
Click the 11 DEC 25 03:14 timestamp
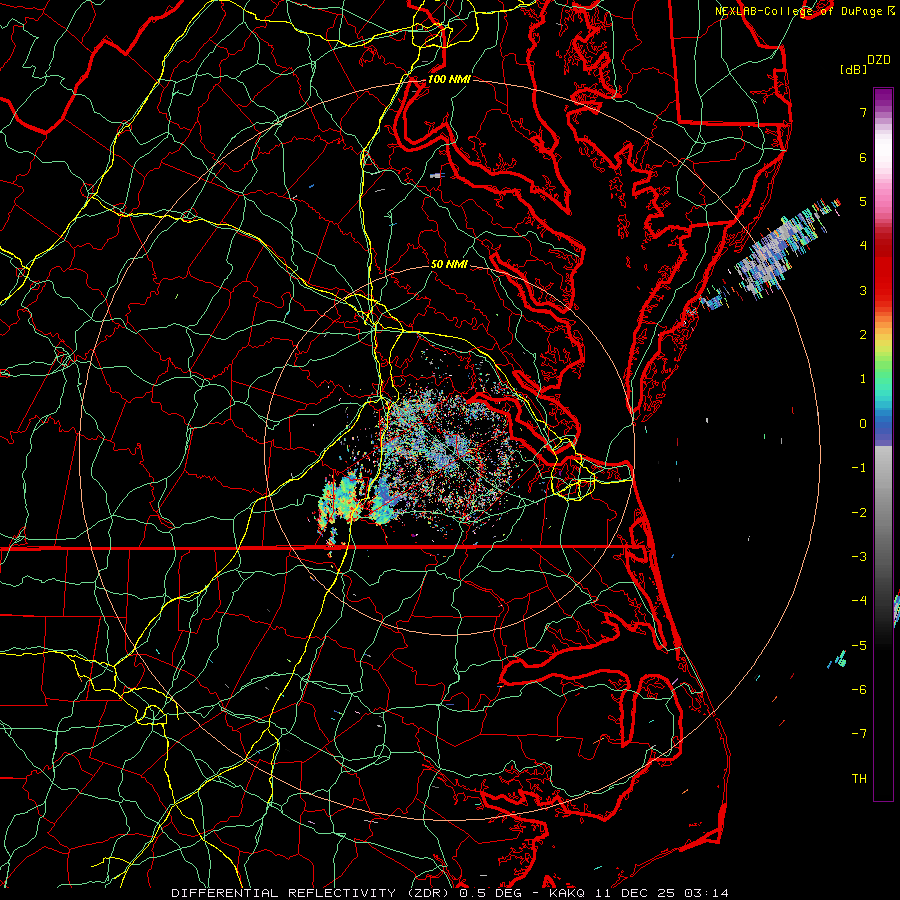(662, 893)
